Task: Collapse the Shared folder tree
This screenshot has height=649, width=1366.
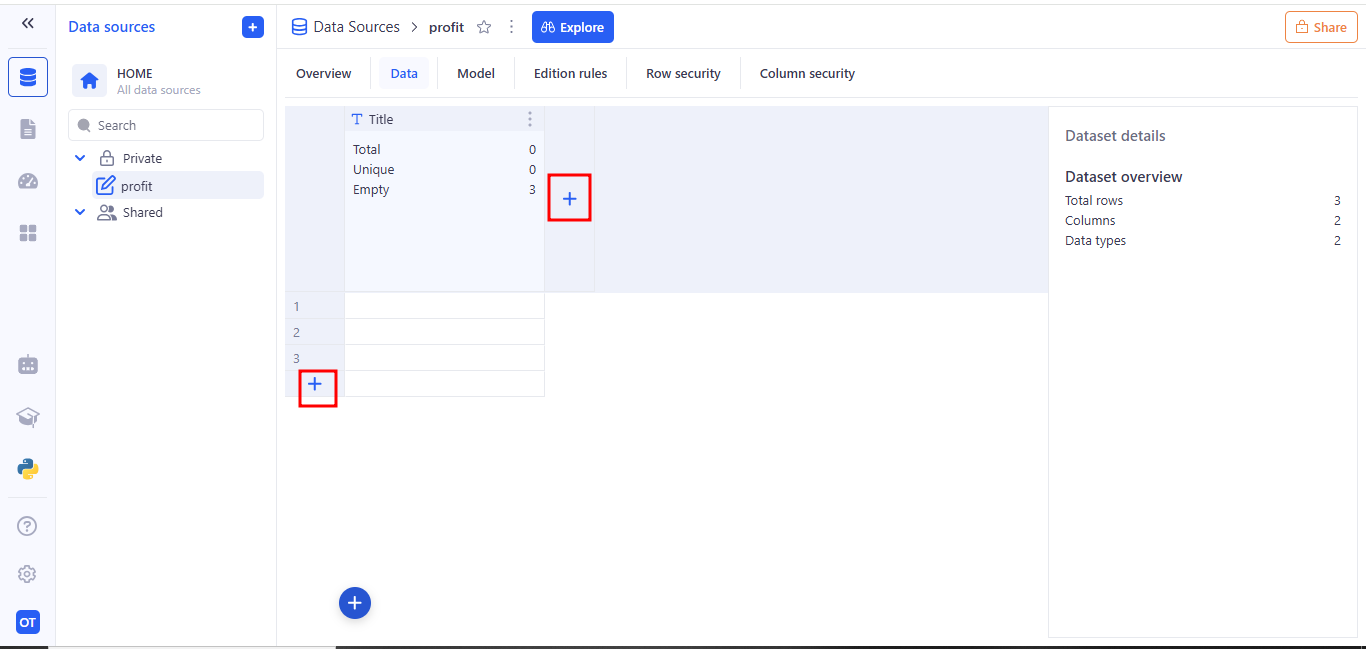Action: 81,212
